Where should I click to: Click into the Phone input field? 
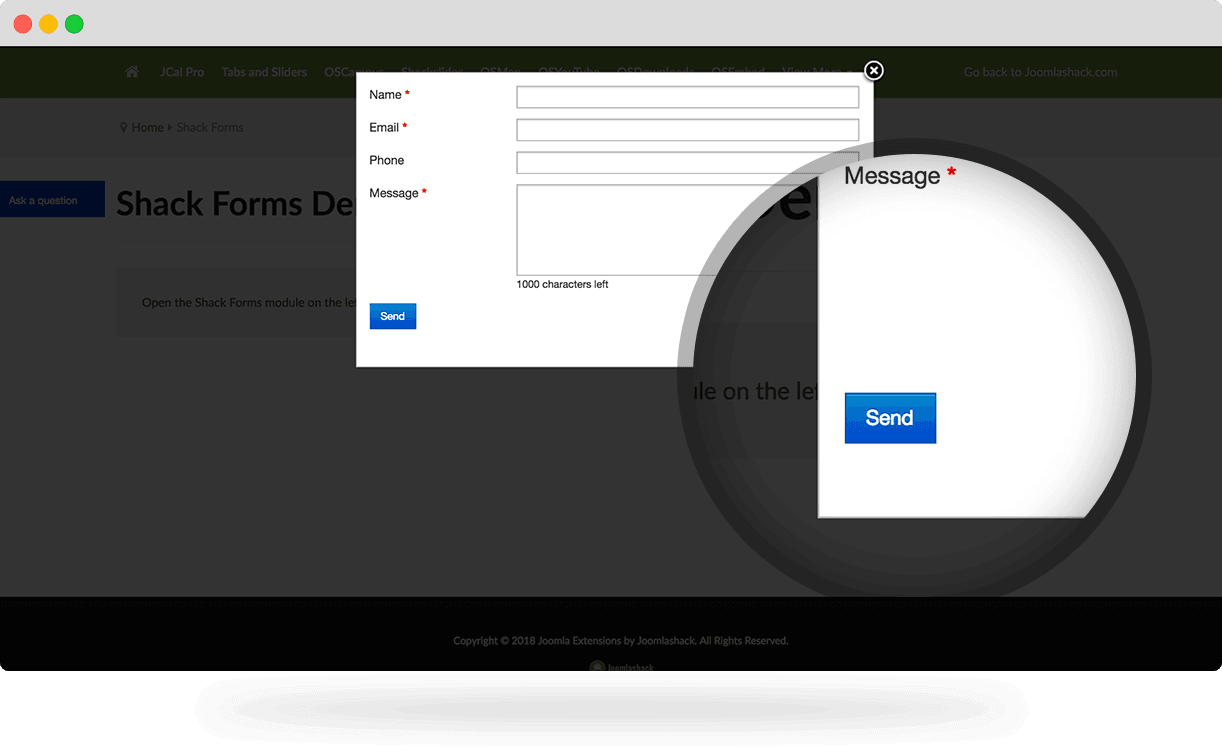687,163
